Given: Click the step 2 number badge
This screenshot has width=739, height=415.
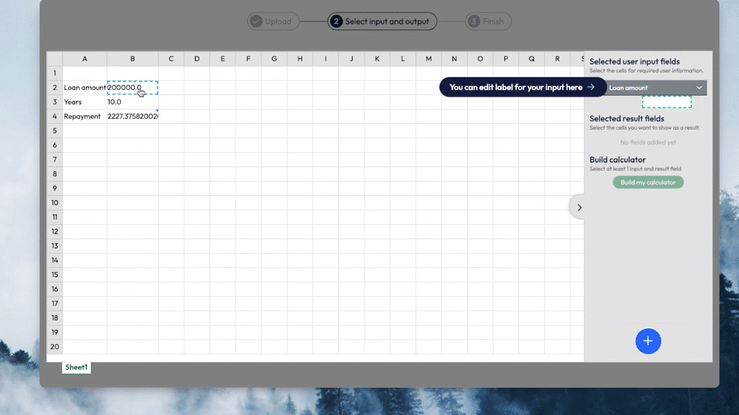Looking at the screenshot, I should [x=336, y=21].
